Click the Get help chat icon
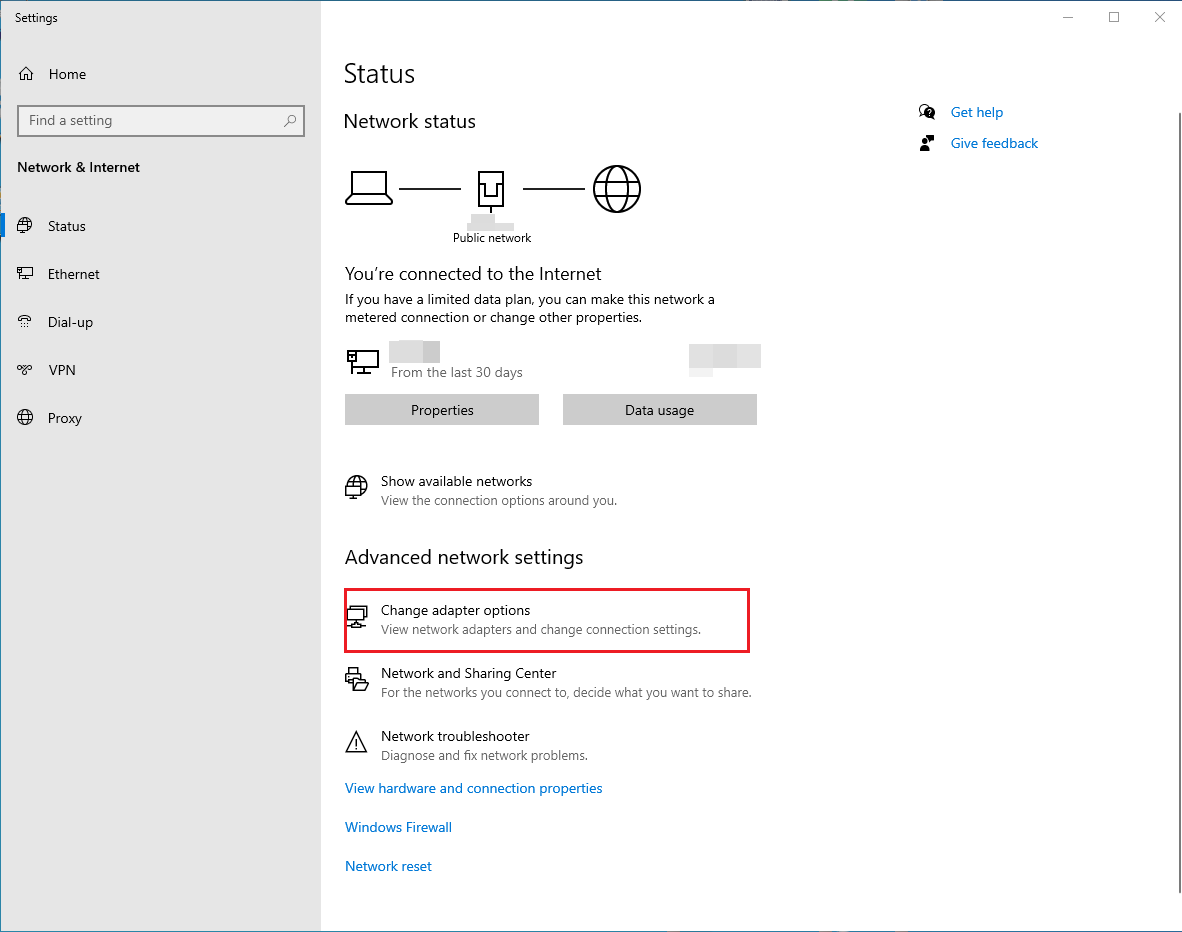 point(927,112)
